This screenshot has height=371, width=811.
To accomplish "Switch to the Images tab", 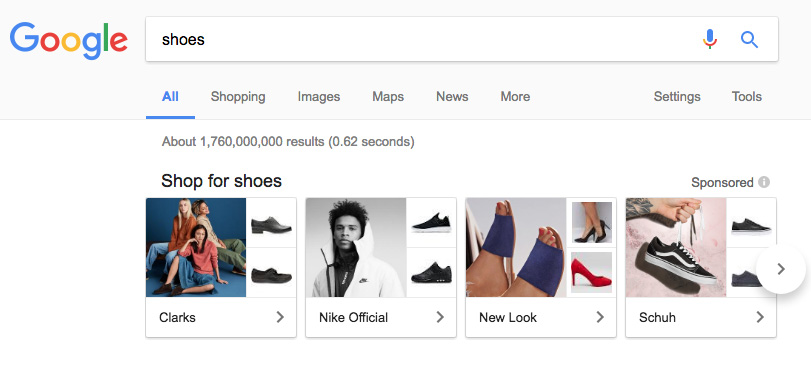I will pyautogui.click(x=319, y=97).
